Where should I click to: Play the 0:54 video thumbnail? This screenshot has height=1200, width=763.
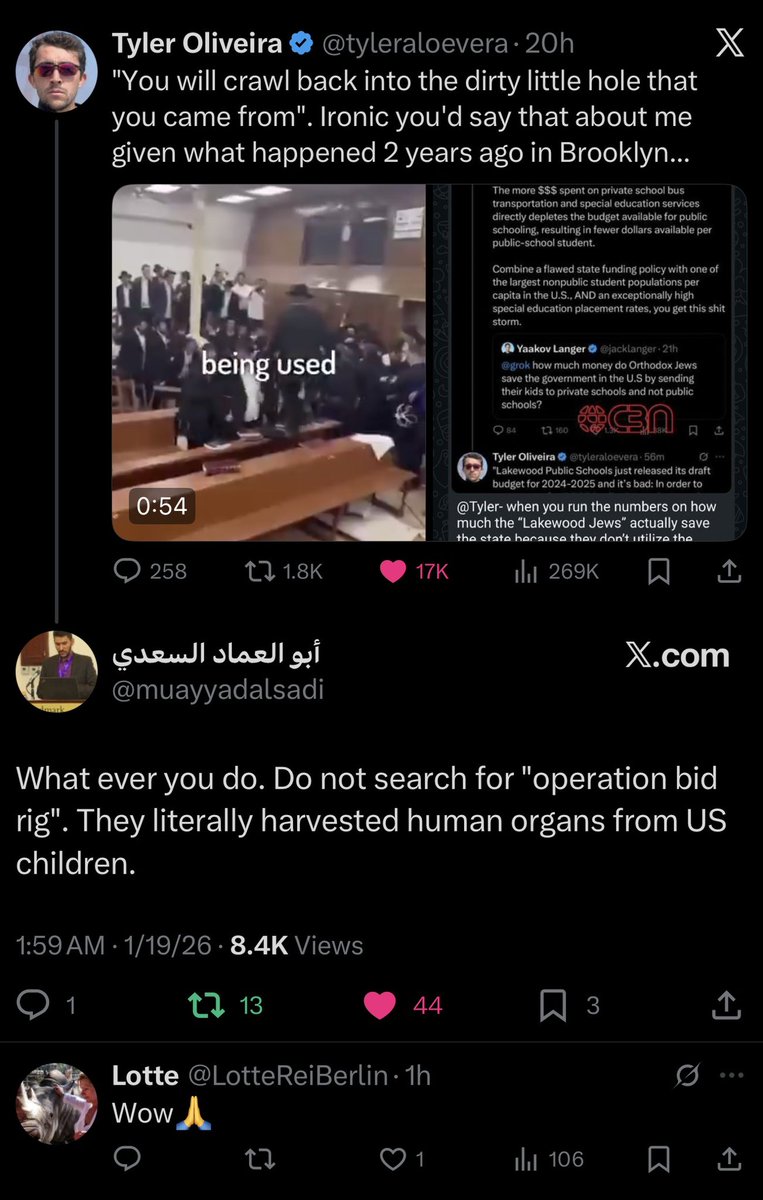tap(268, 362)
